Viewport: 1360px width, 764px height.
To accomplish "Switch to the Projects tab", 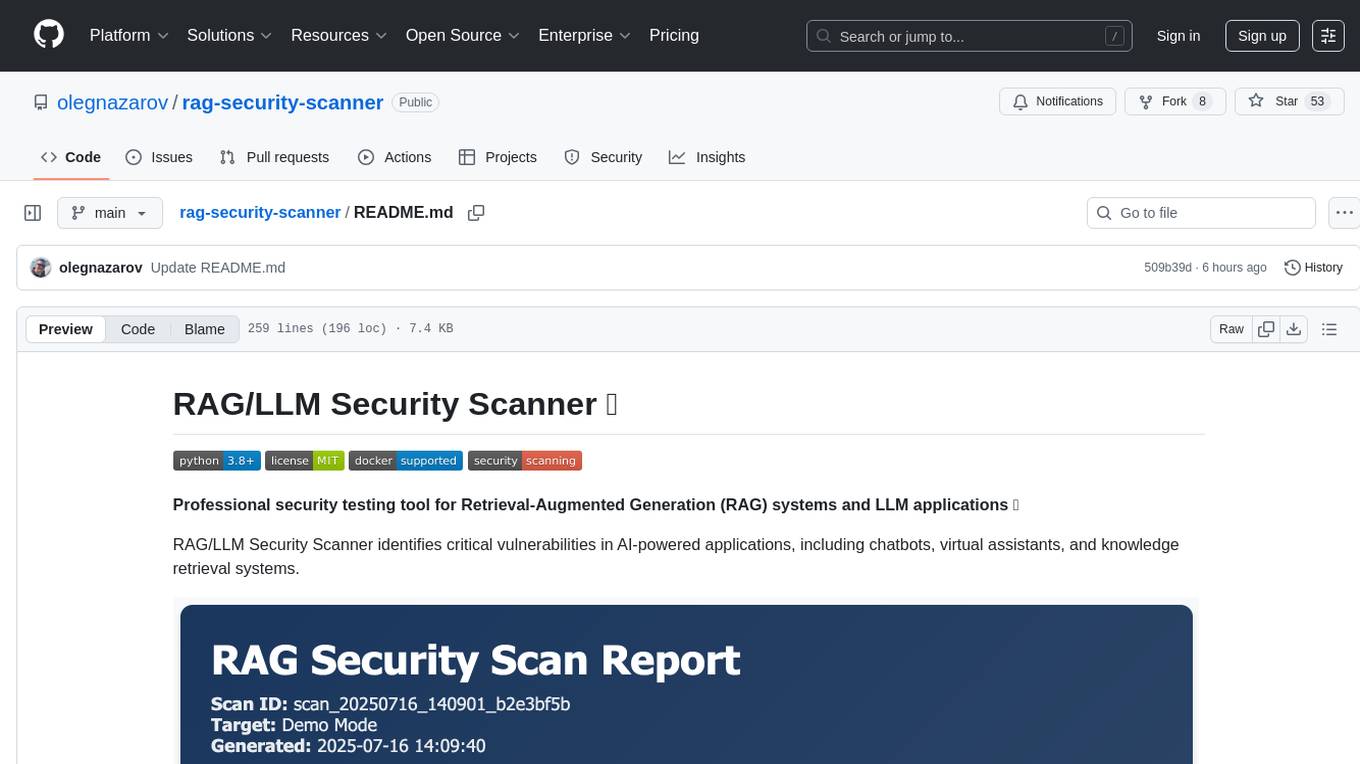I will point(498,157).
